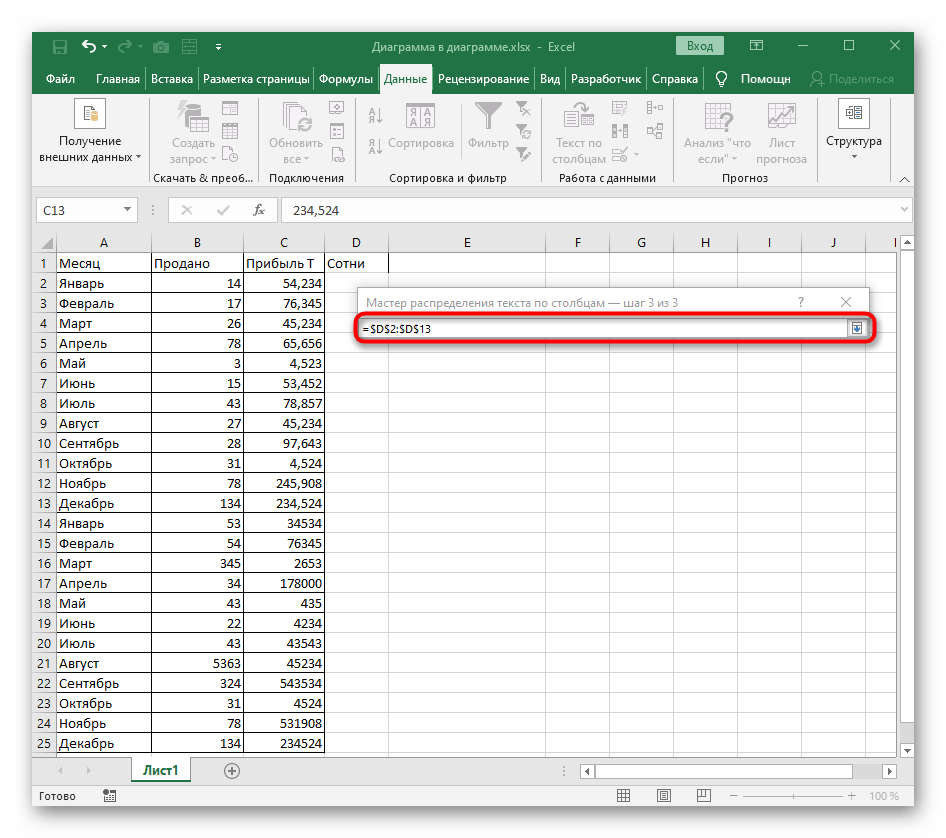The width and height of the screenshot is (946, 838).
Task: Click the Undo arrow icon
Action: (x=89, y=46)
